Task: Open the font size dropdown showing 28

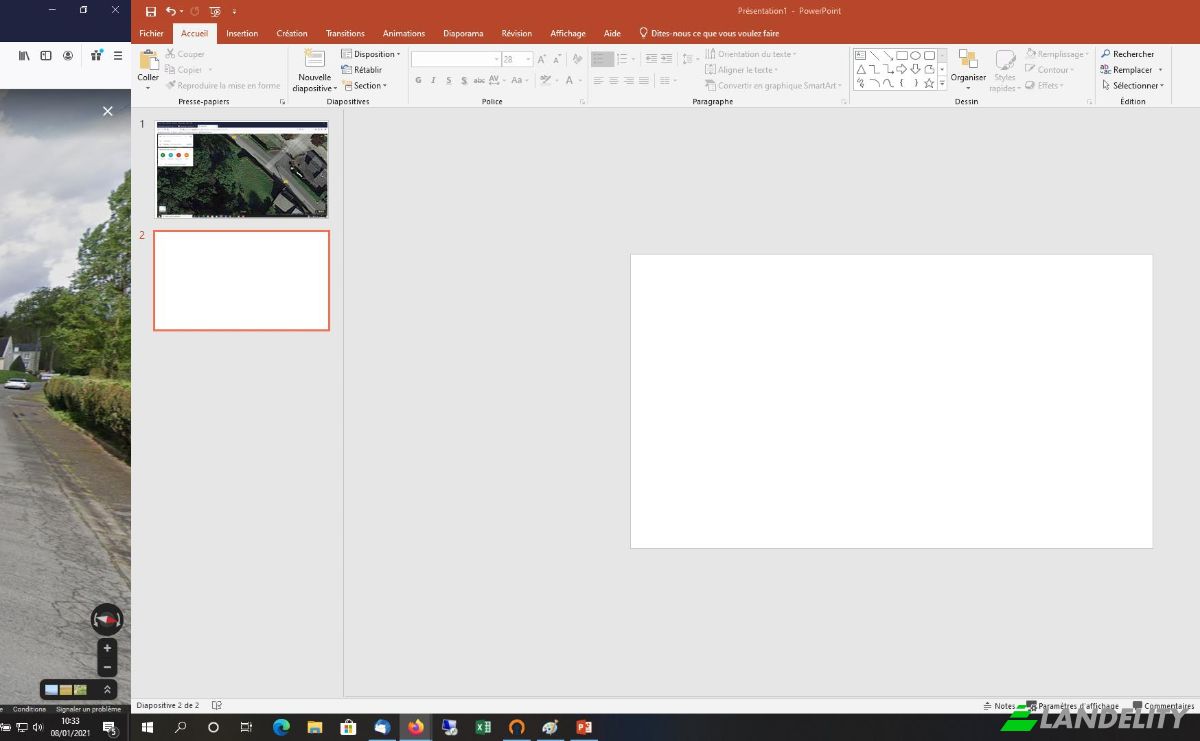Action: (516, 59)
